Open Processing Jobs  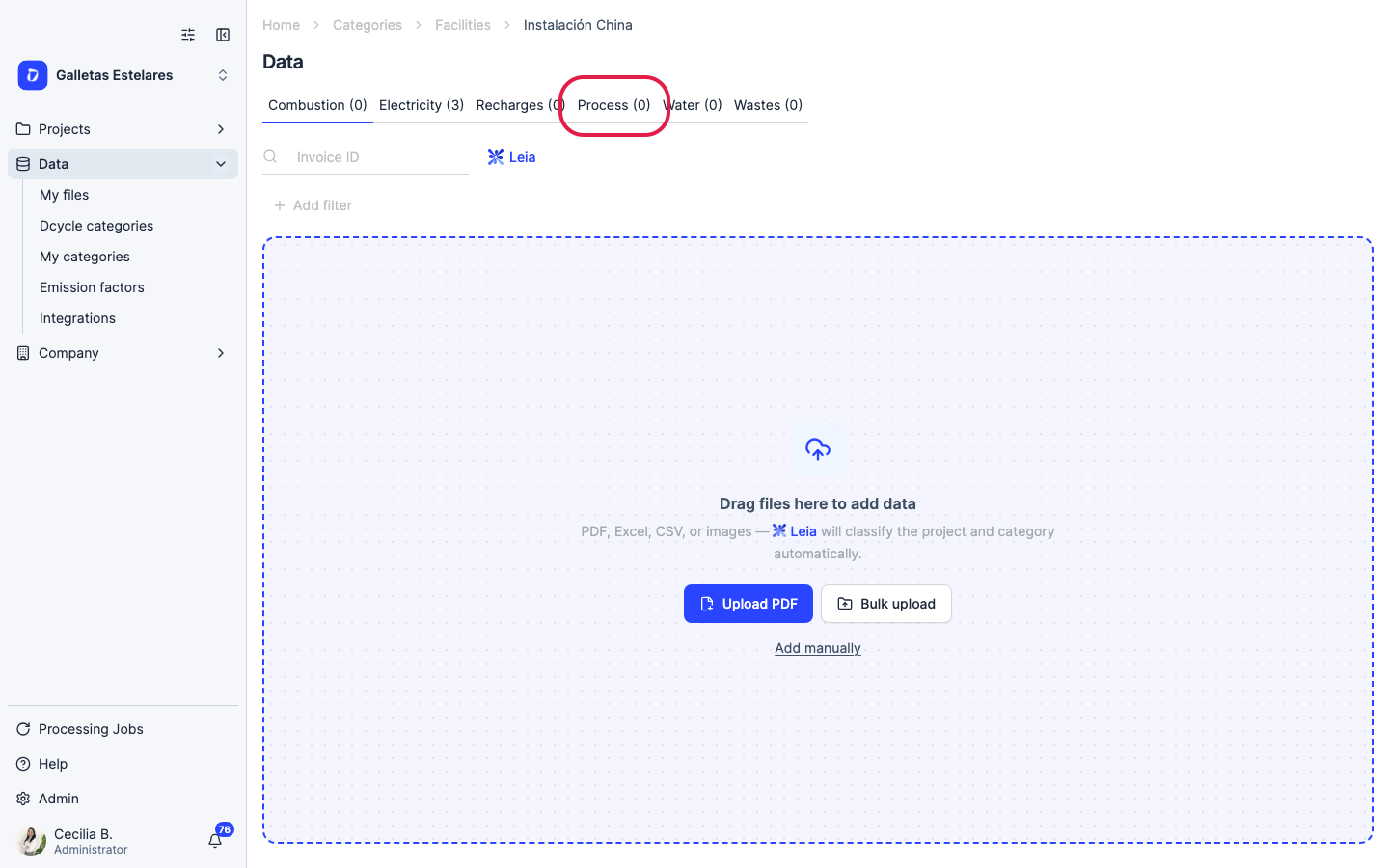pyautogui.click(x=91, y=729)
